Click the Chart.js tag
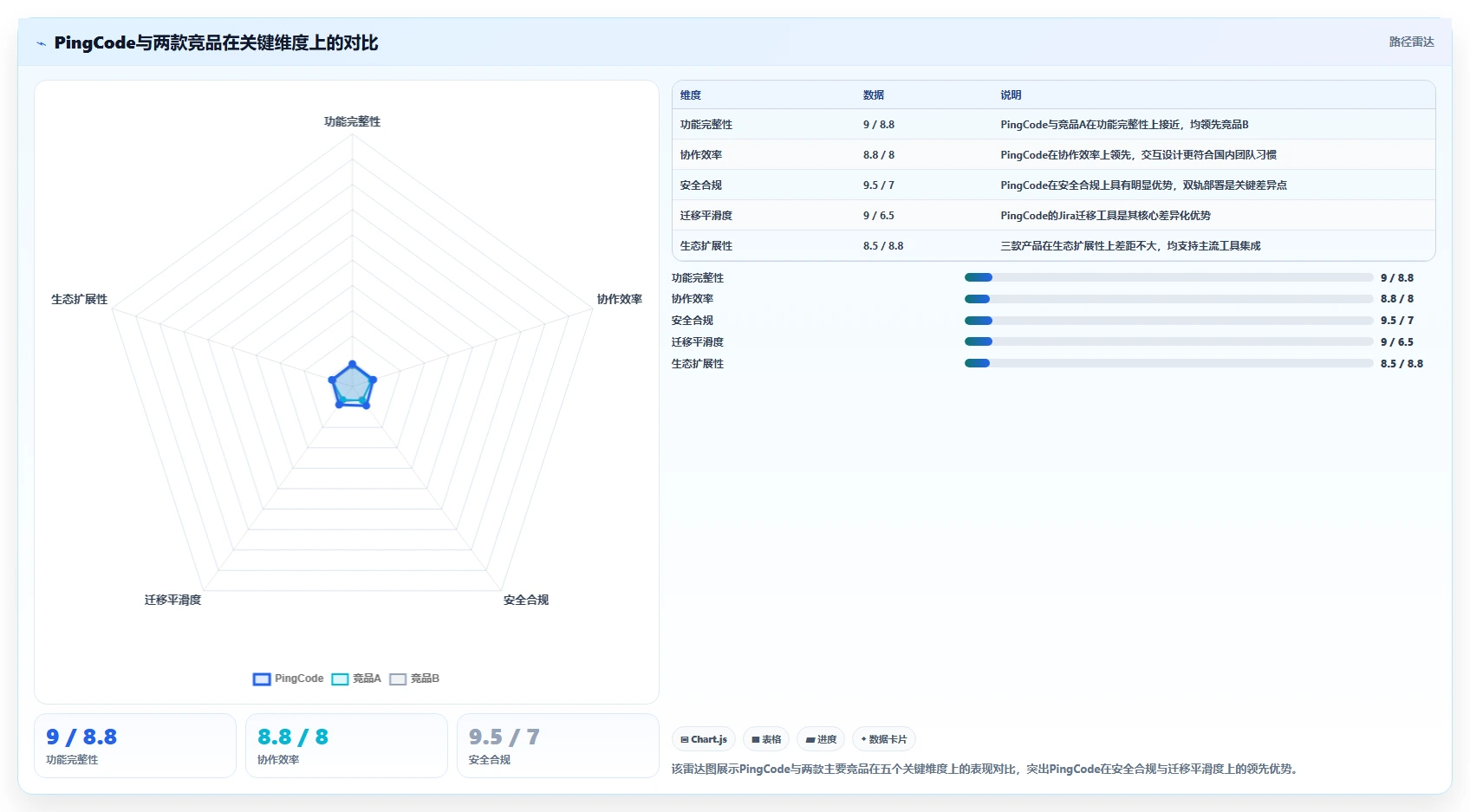Screen dimensions: 1470x812 [704, 739]
